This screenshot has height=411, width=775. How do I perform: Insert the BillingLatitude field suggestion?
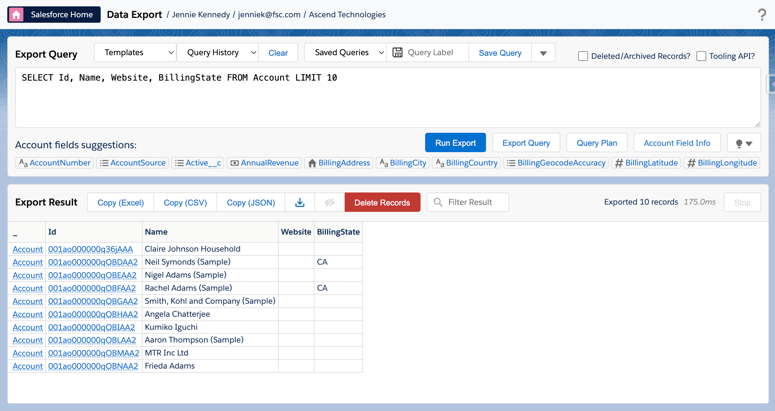[646, 163]
